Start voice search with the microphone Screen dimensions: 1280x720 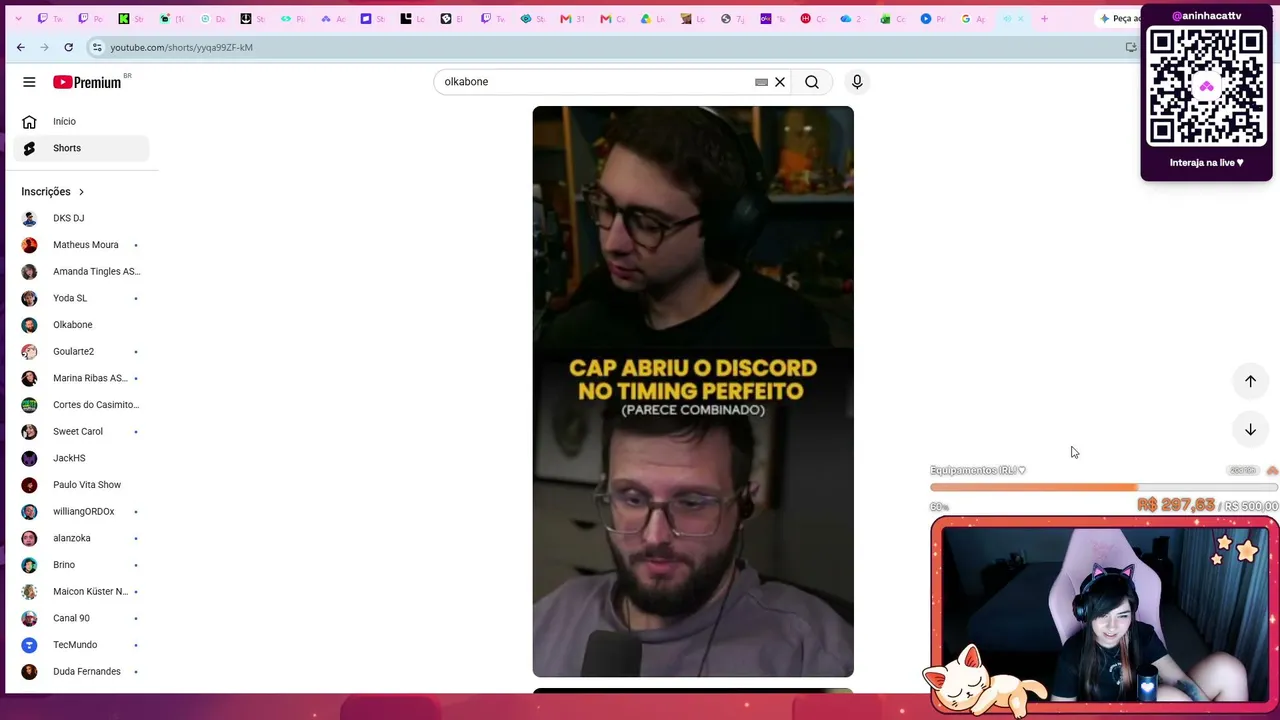(857, 82)
